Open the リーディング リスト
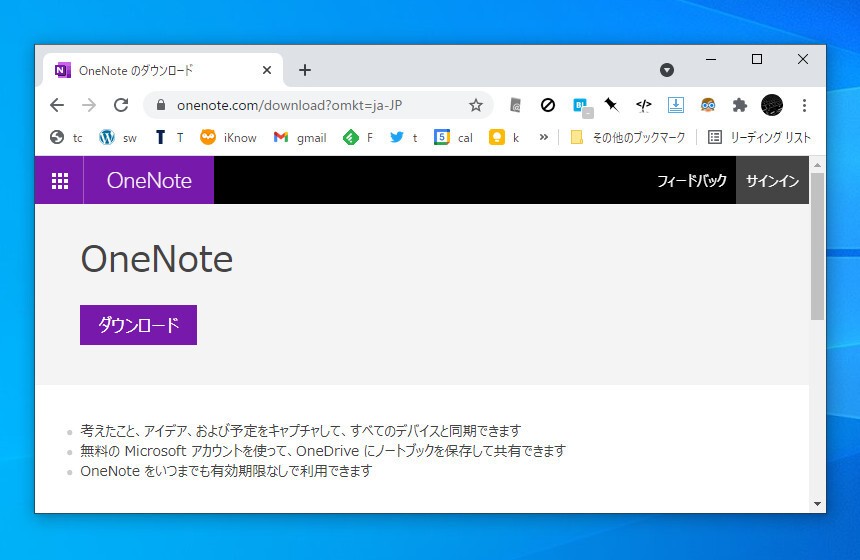Screen dimensions: 860x560 click(x=759, y=137)
